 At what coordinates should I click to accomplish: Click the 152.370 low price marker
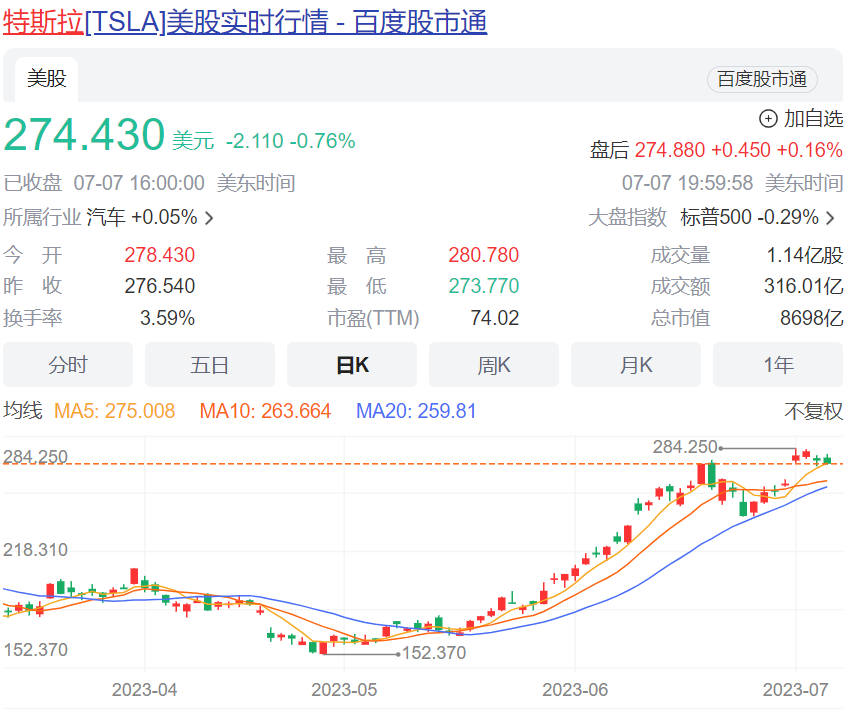pos(432,653)
